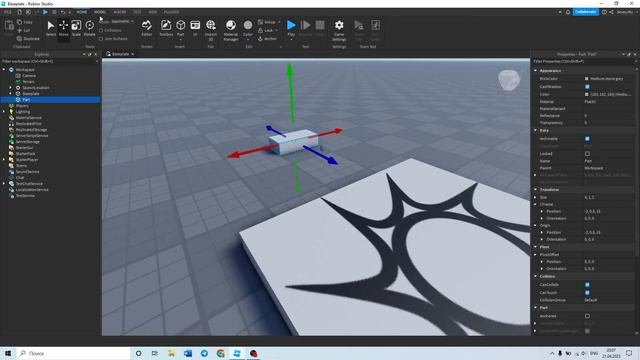Click the Color property swatch
This screenshot has height=360, width=640.
(587, 94)
